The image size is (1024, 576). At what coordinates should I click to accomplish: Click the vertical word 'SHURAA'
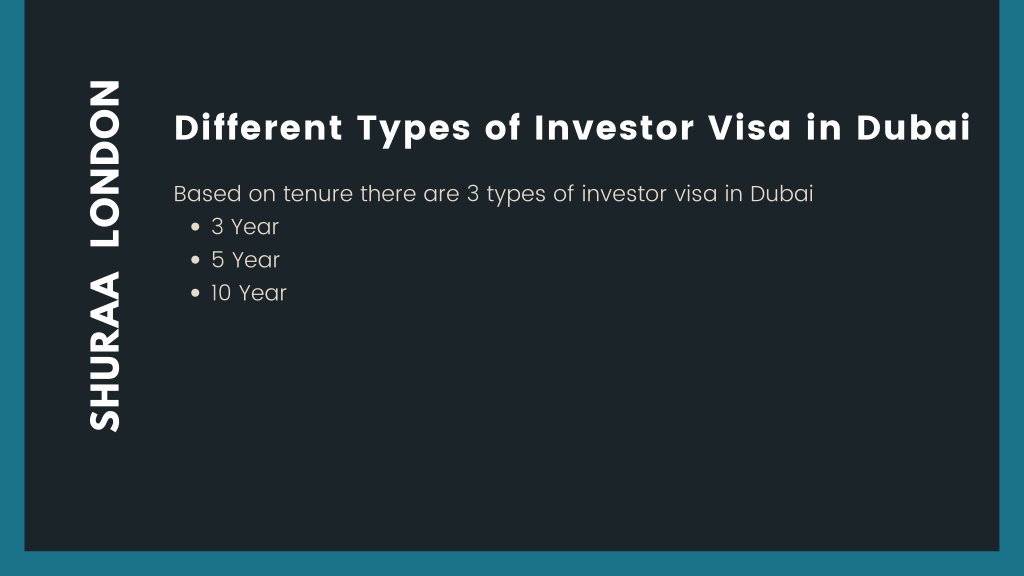pyautogui.click(x=105, y=351)
